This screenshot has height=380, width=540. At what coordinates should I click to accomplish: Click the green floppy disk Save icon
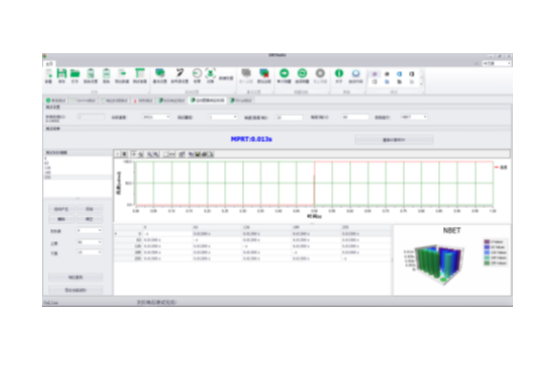62,73
